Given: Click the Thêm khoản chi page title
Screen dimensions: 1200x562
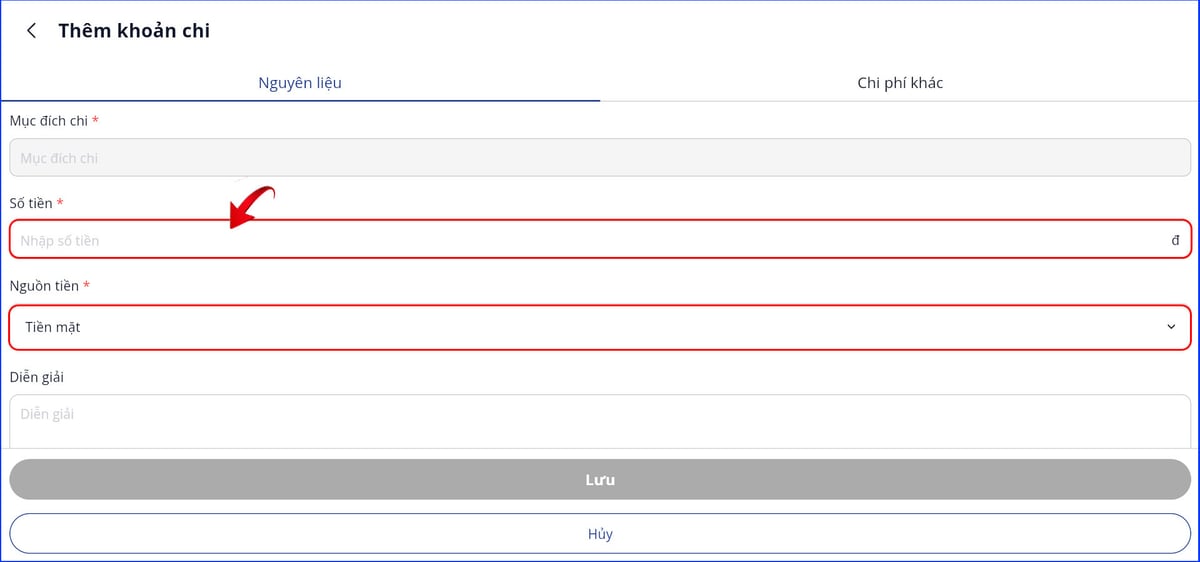Looking at the screenshot, I should tap(134, 31).
